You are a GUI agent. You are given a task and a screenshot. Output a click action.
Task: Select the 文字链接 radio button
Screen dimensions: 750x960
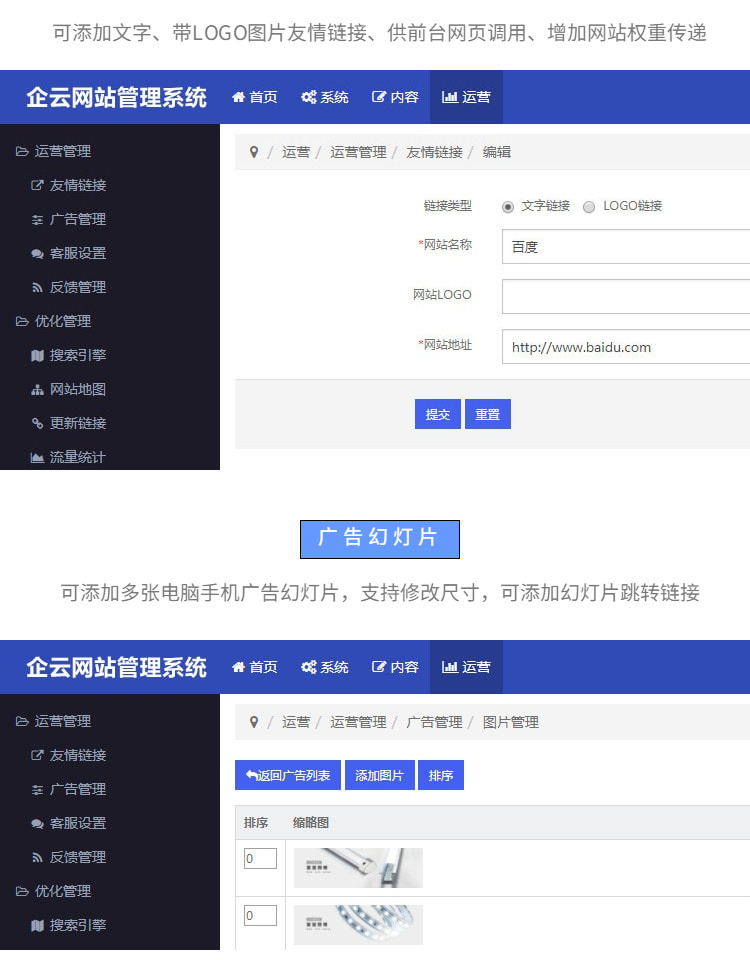click(x=508, y=206)
